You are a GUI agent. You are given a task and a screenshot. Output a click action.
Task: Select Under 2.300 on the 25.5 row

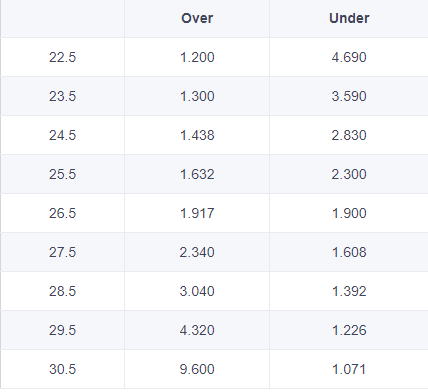(x=349, y=174)
